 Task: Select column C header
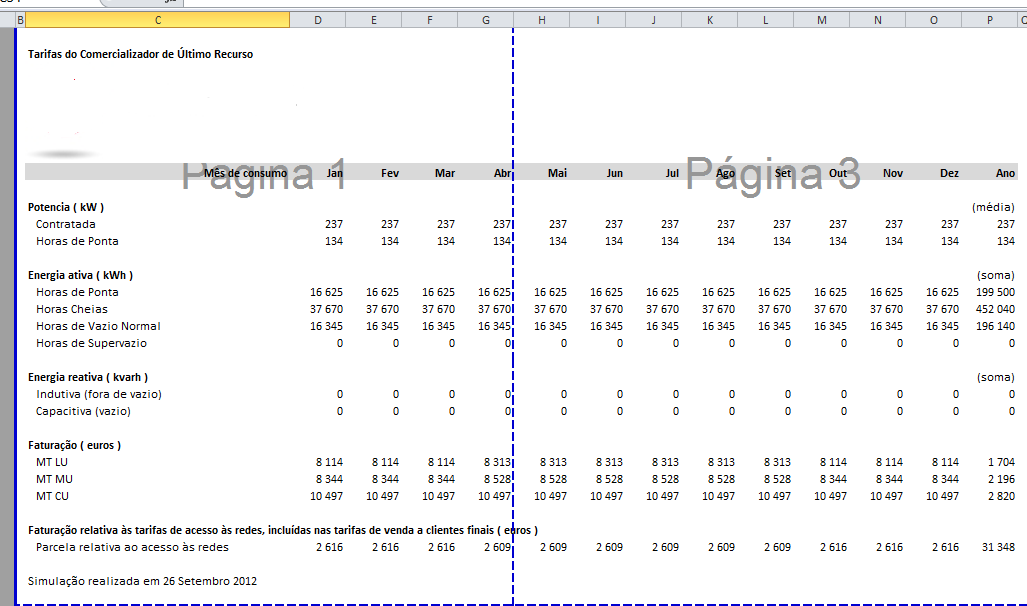[x=159, y=19]
